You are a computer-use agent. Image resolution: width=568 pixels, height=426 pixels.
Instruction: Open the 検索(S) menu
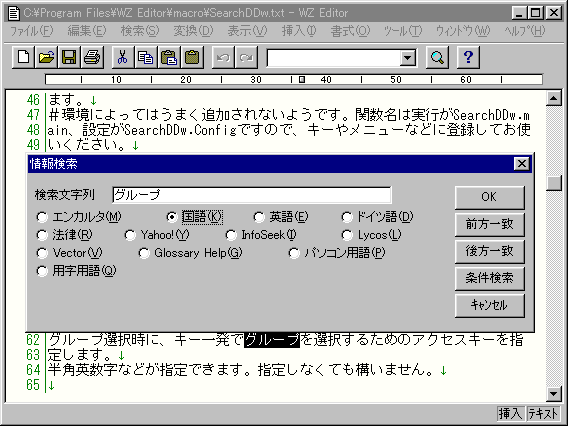coord(140,31)
